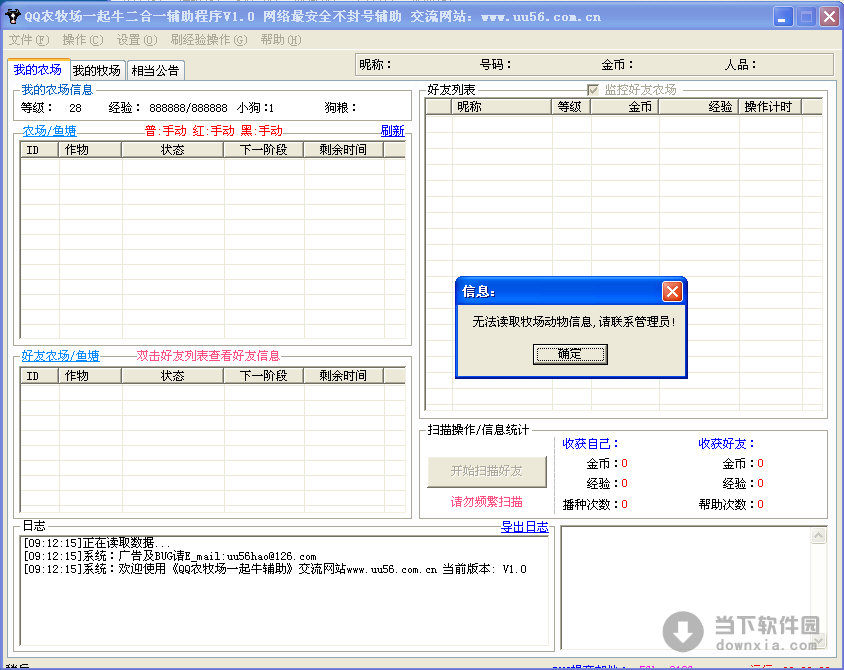This screenshot has height=670, width=844.
Task: Open the 文件(F) menu
Action: click(x=29, y=40)
